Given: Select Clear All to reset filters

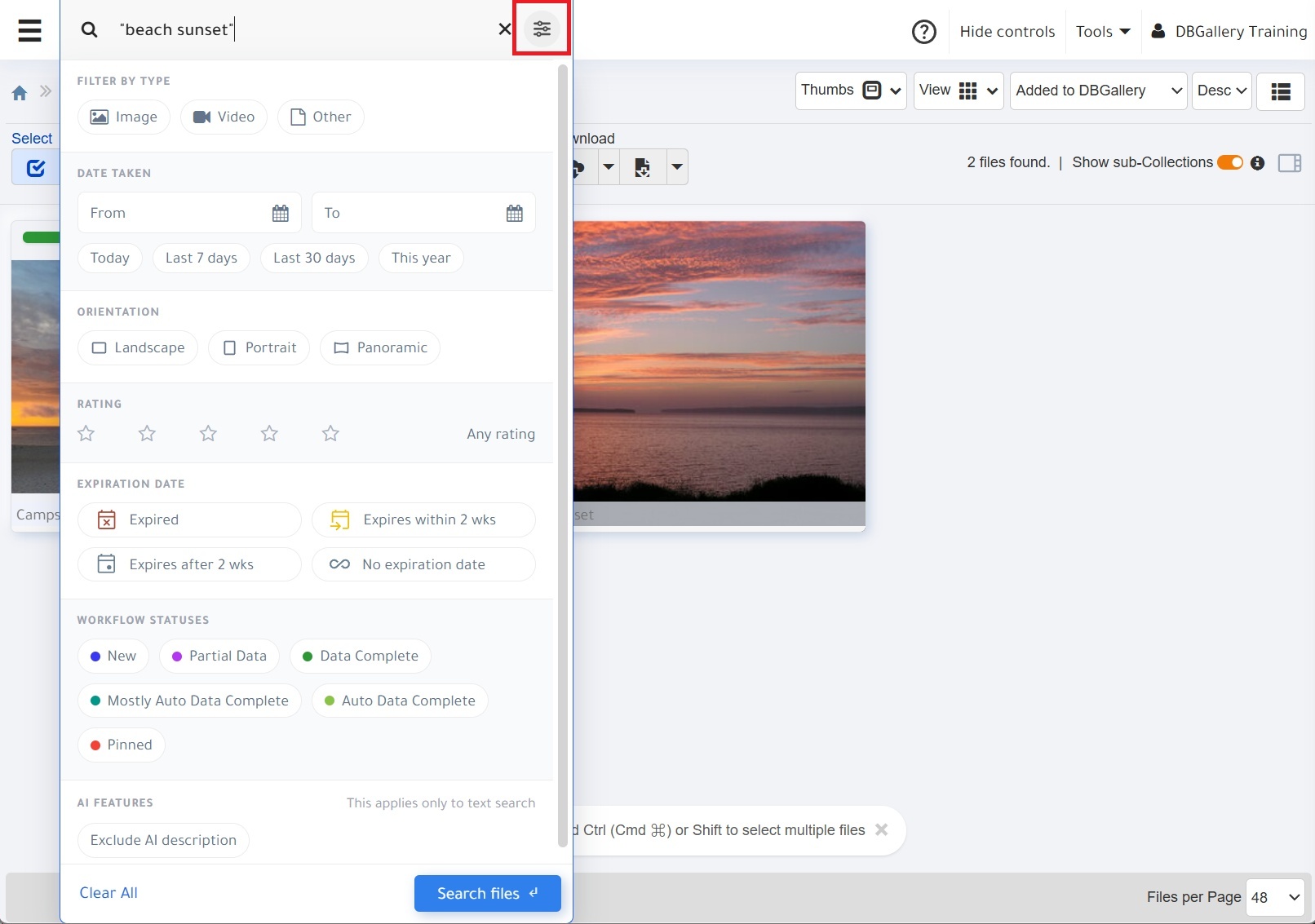Looking at the screenshot, I should [108, 892].
